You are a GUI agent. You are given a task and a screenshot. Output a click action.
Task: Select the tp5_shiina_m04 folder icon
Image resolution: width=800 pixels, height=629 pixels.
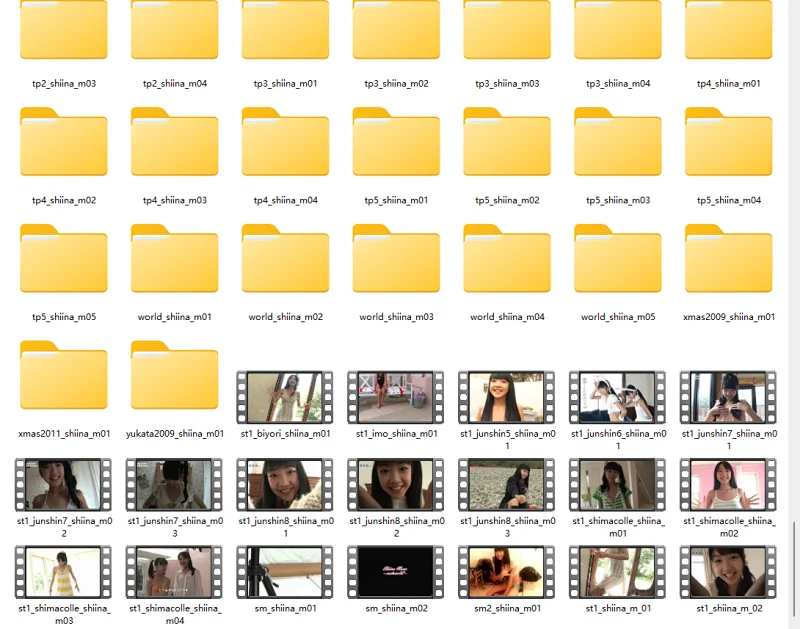pyautogui.click(x=729, y=141)
